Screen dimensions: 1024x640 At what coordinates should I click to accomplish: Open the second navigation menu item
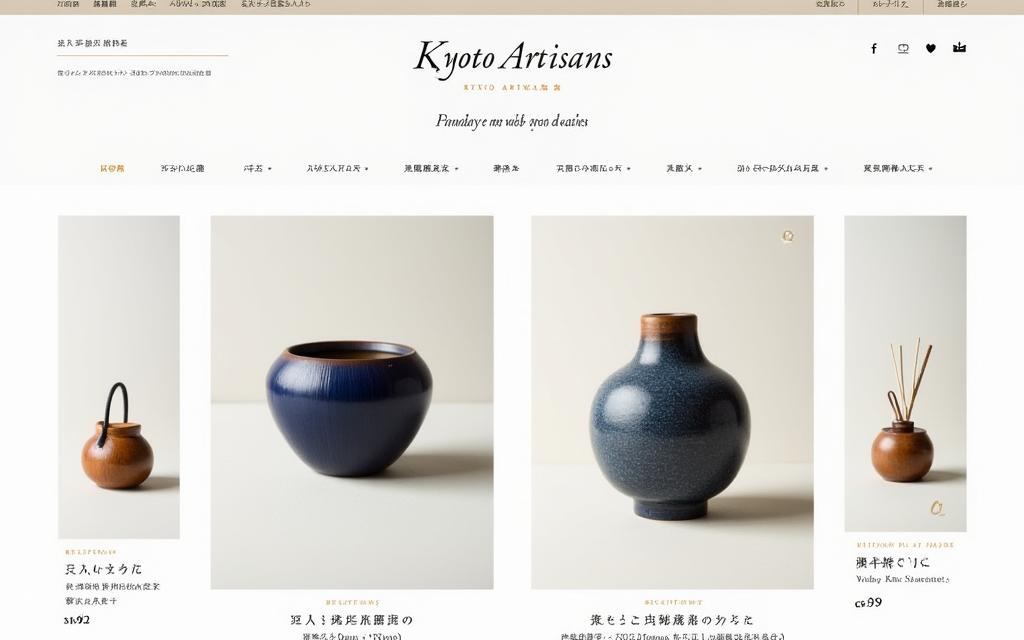click(x=182, y=168)
